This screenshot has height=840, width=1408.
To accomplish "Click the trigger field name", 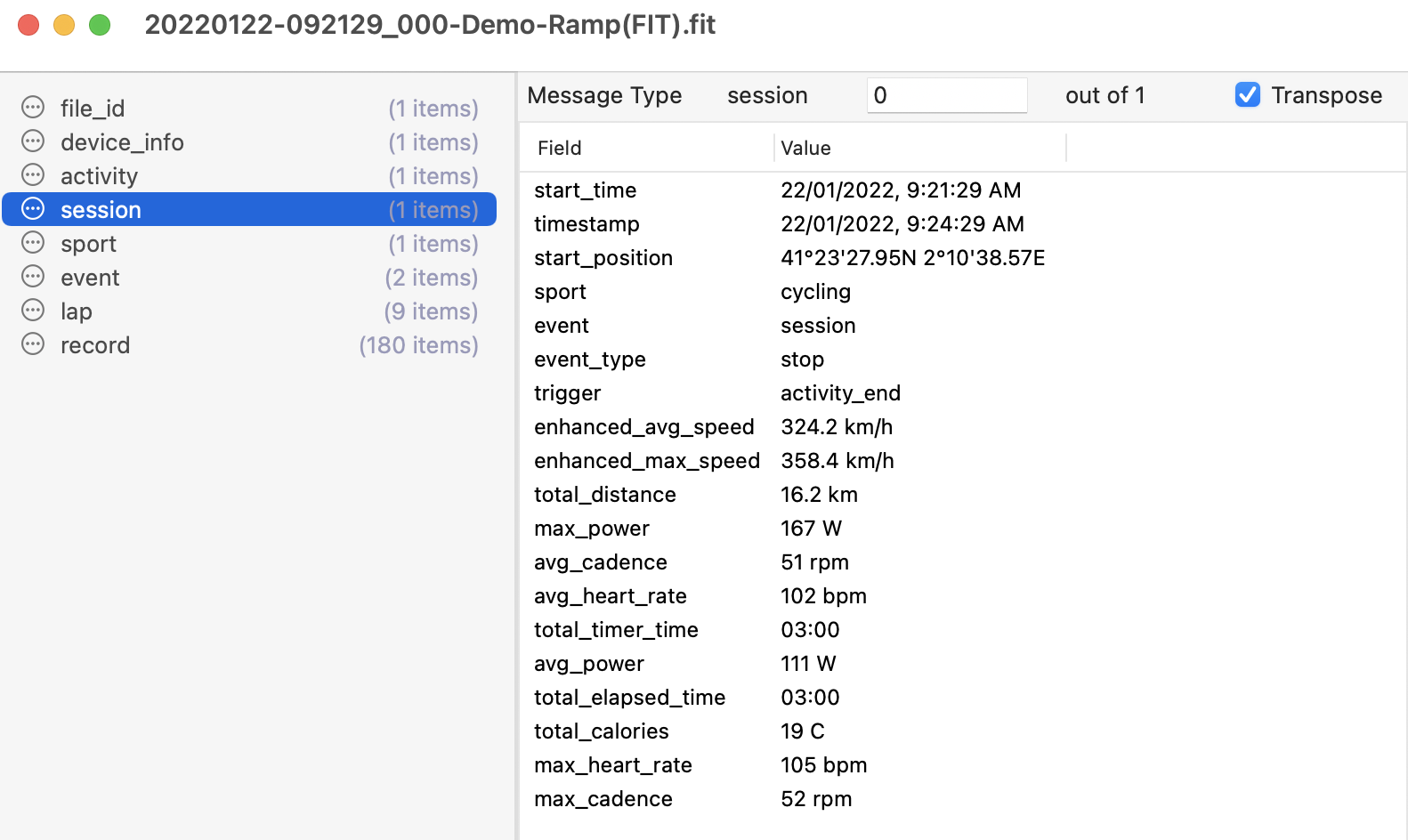I will tap(567, 393).
